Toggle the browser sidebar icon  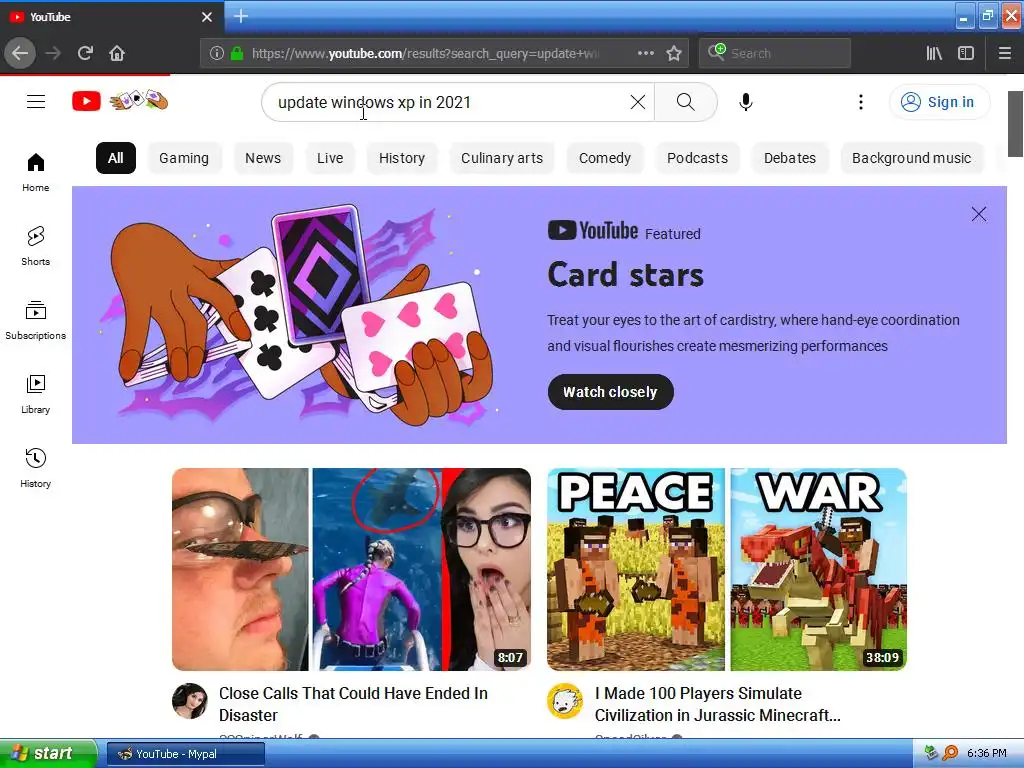point(966,53)
